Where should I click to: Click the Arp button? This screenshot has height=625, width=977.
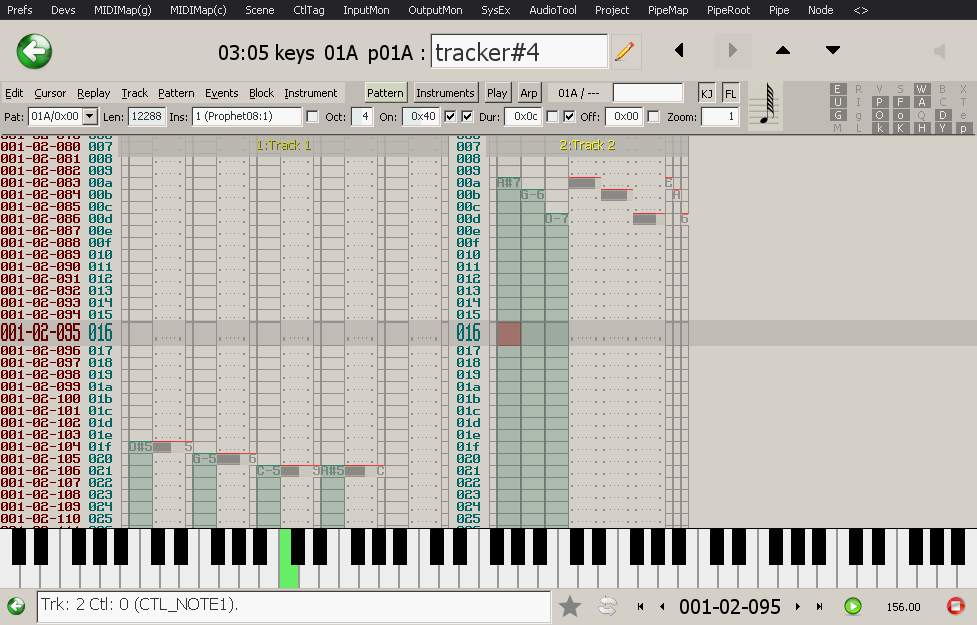528,93
